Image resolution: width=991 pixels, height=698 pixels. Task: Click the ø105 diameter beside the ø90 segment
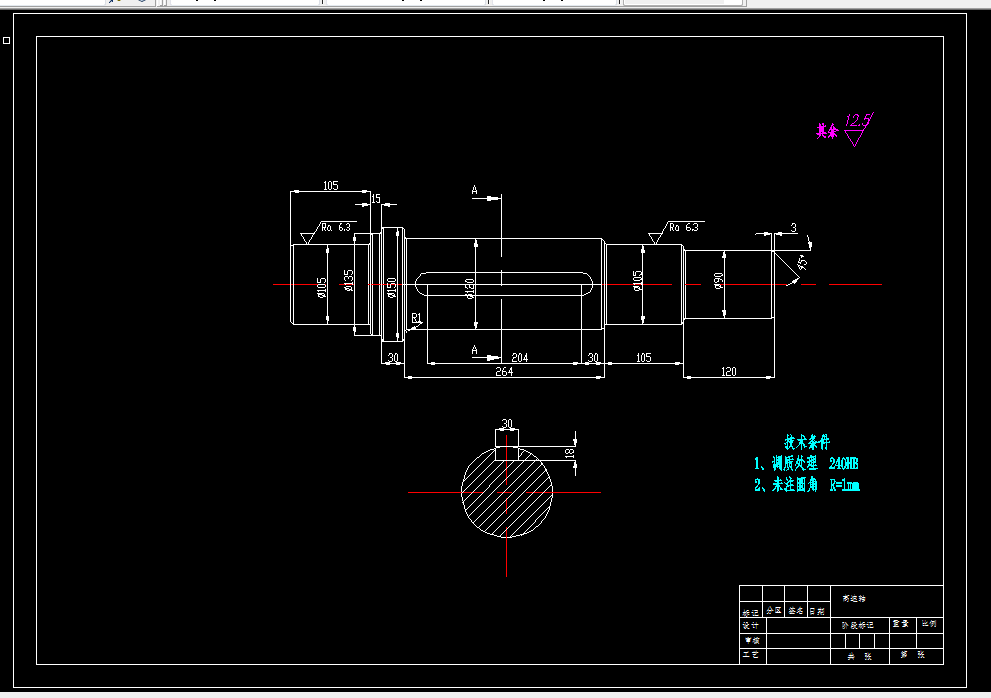pos(637,281)
